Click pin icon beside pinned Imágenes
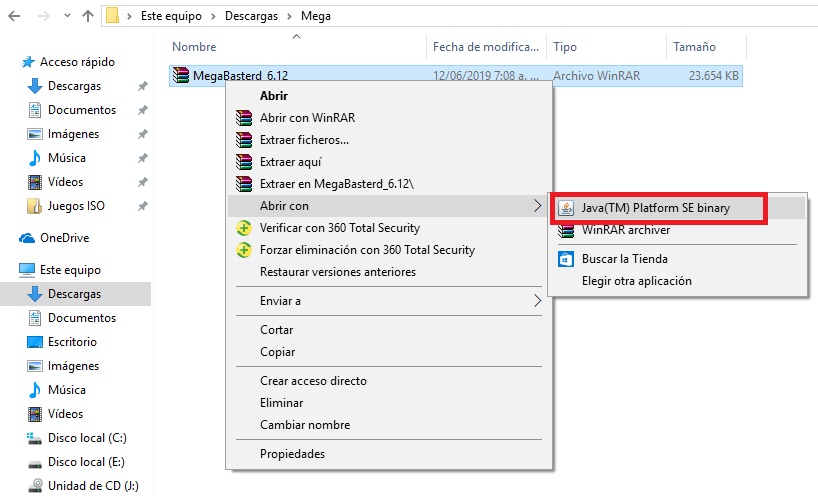Screen dimensions: 818x496 (142, 134)
